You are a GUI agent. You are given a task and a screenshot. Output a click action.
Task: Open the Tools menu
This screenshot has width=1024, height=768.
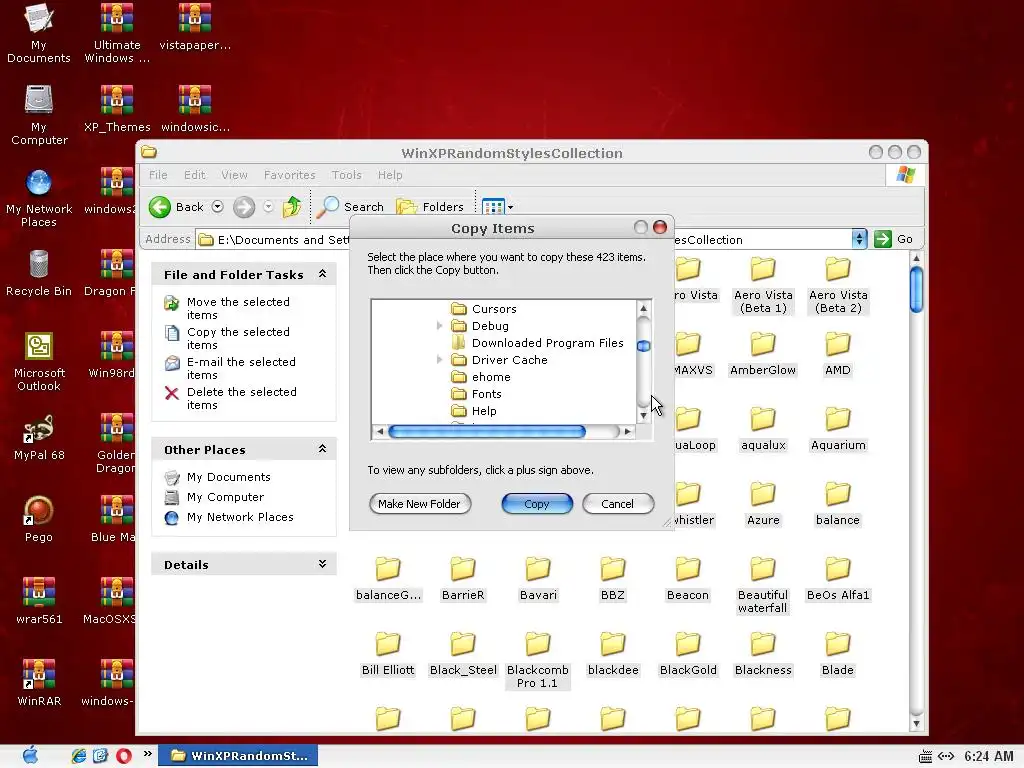(x=346, y=175)
